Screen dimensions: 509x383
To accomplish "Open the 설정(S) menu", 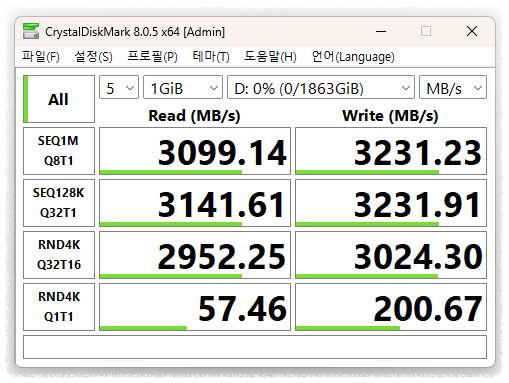I will click(93, 56).
